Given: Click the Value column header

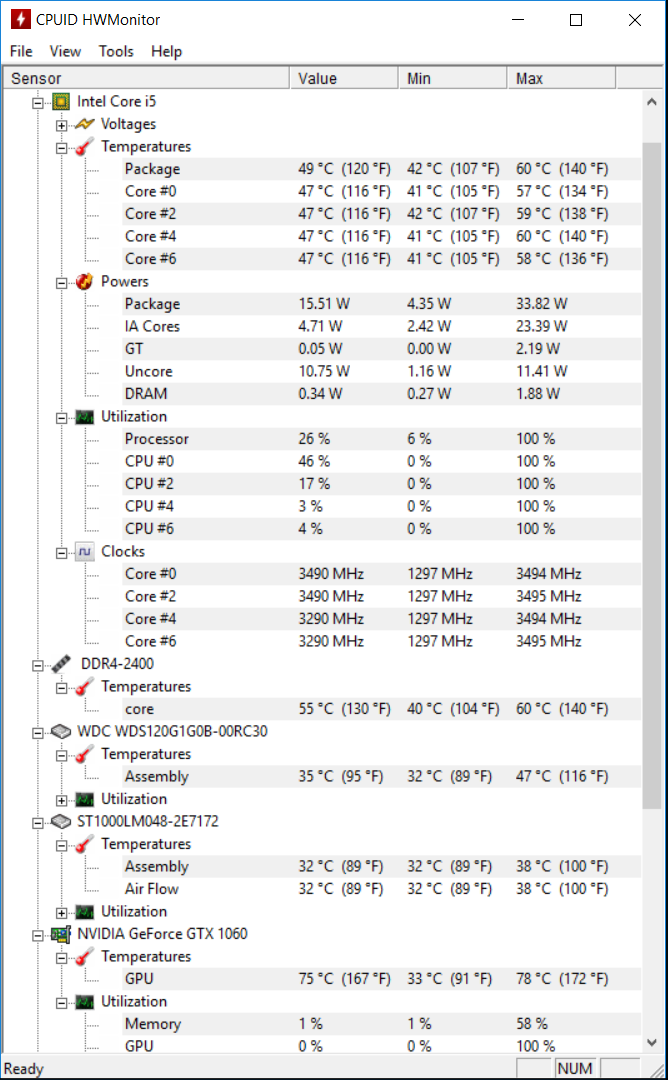Looking at the screenshot, I should [x=344, y=79].
